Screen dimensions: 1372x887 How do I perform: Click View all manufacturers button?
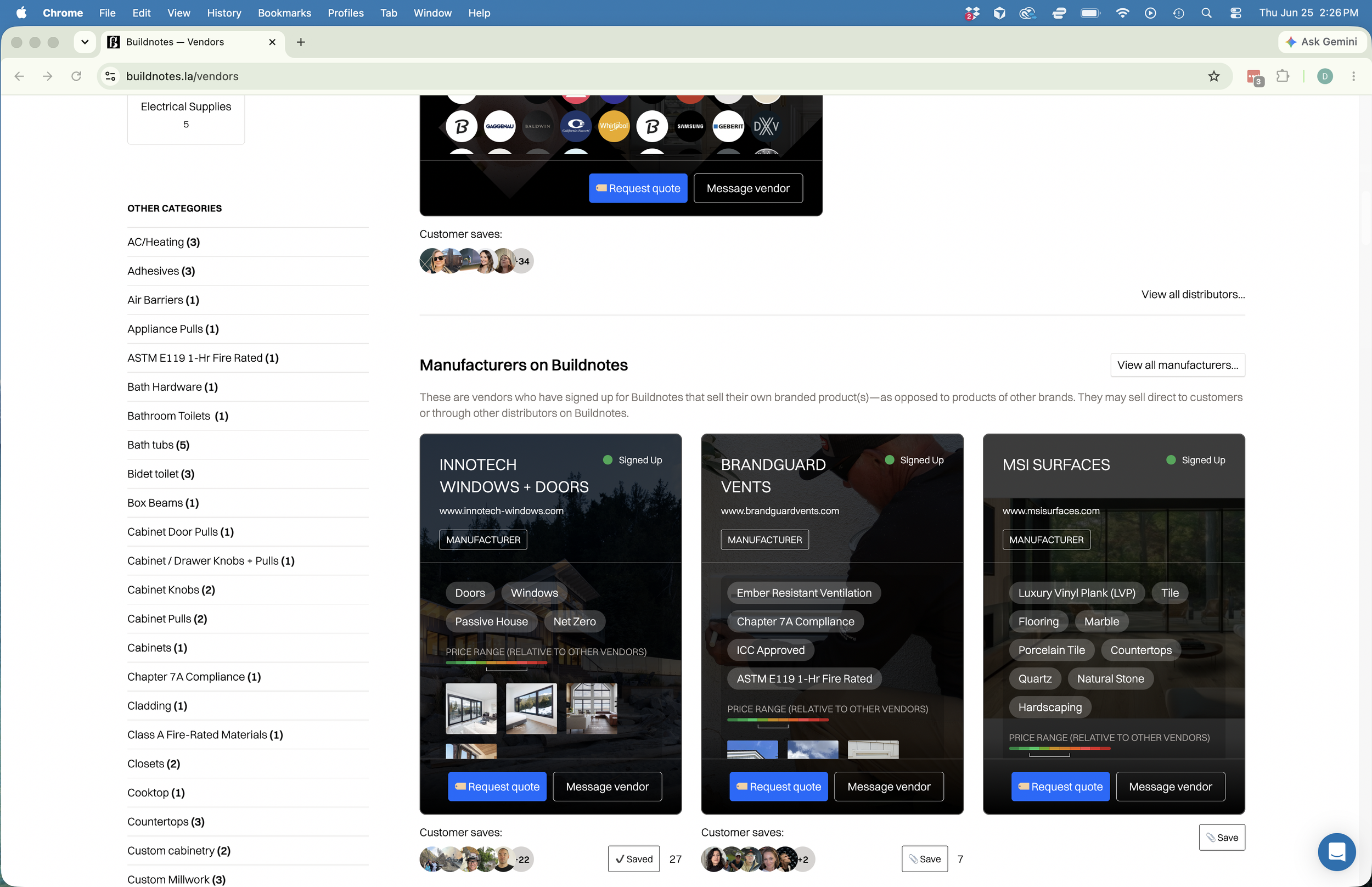(x=1177, y=364)
